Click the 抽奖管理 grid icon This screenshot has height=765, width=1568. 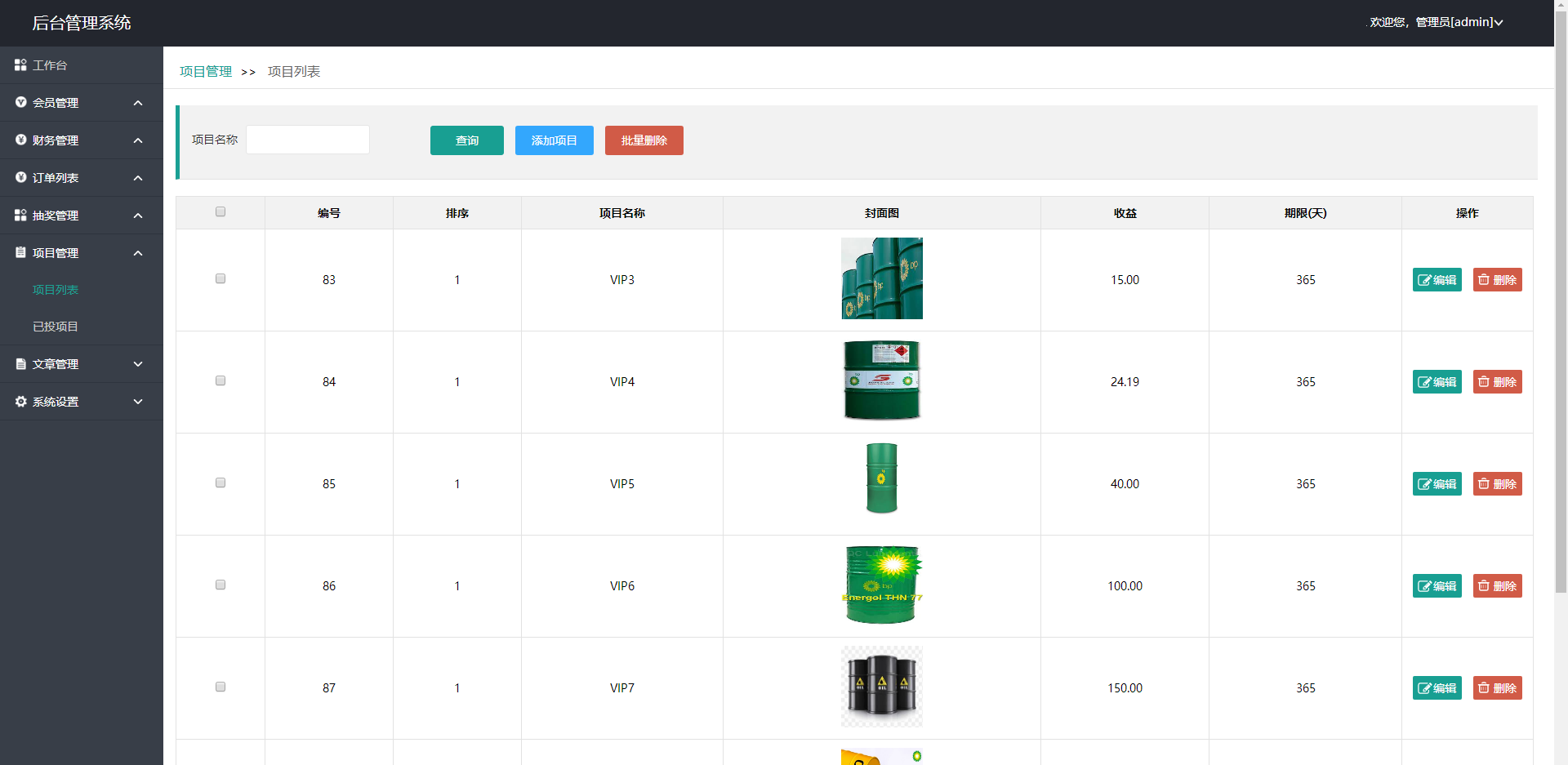pos(20,215)
